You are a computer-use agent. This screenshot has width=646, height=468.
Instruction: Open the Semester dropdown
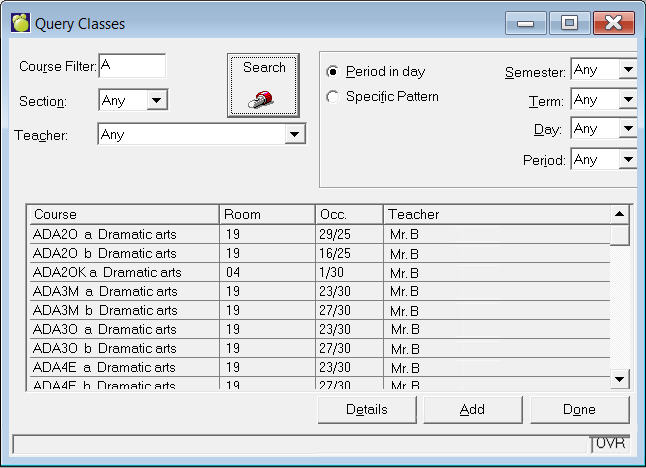[x=627, y=70]
